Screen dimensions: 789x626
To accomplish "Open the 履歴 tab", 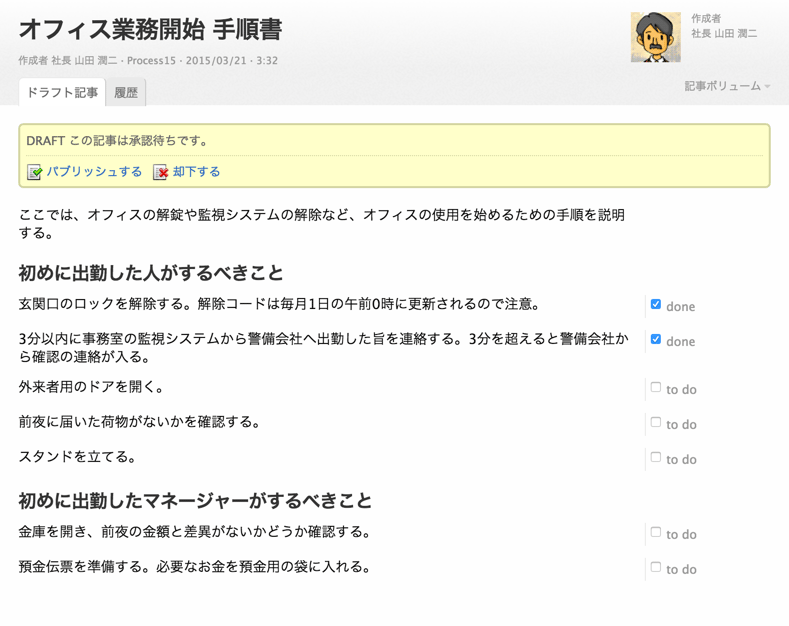I will 126,93.
